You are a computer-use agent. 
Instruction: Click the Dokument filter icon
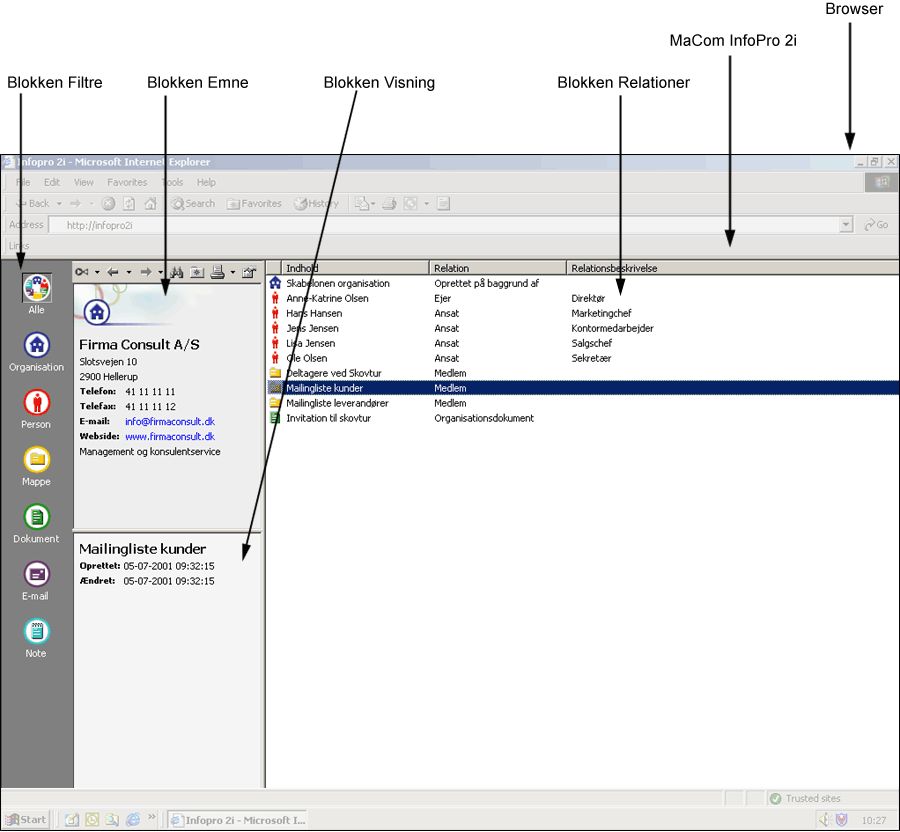(x=37, y=517)
